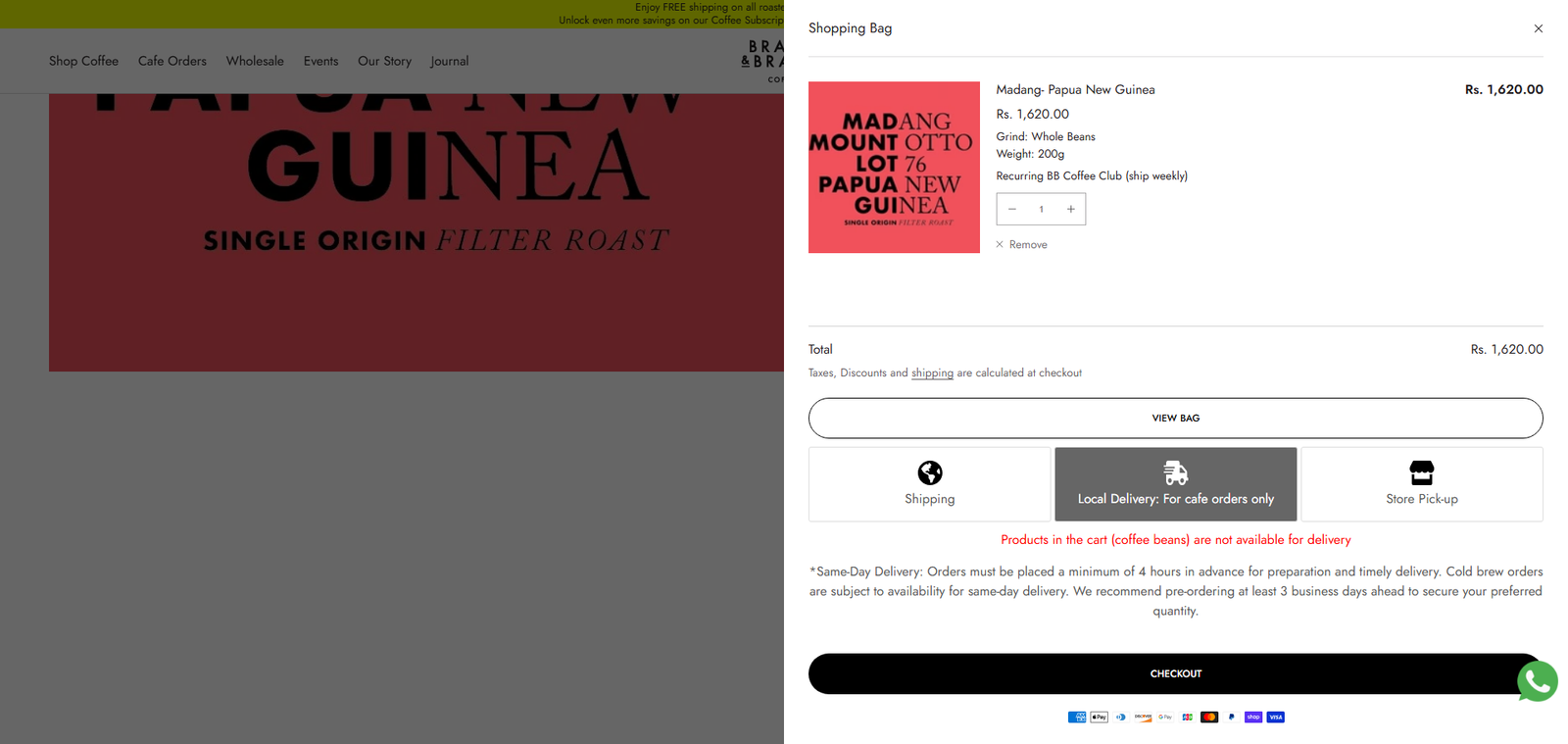Click the American Express payment icon
The width and height of the screenshot is (1568, 744).
(x=1077, y=718)
